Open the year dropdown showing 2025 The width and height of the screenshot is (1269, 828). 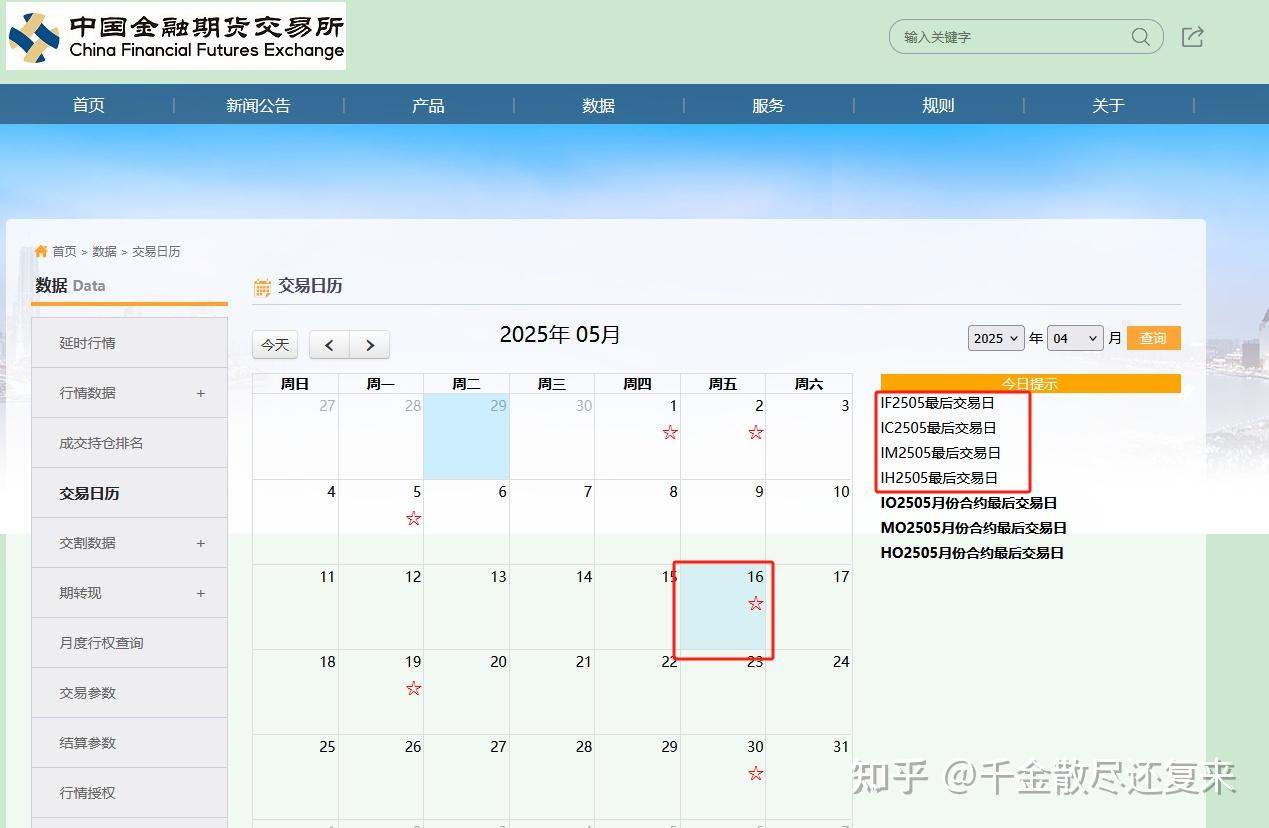(x=996, y=338)
